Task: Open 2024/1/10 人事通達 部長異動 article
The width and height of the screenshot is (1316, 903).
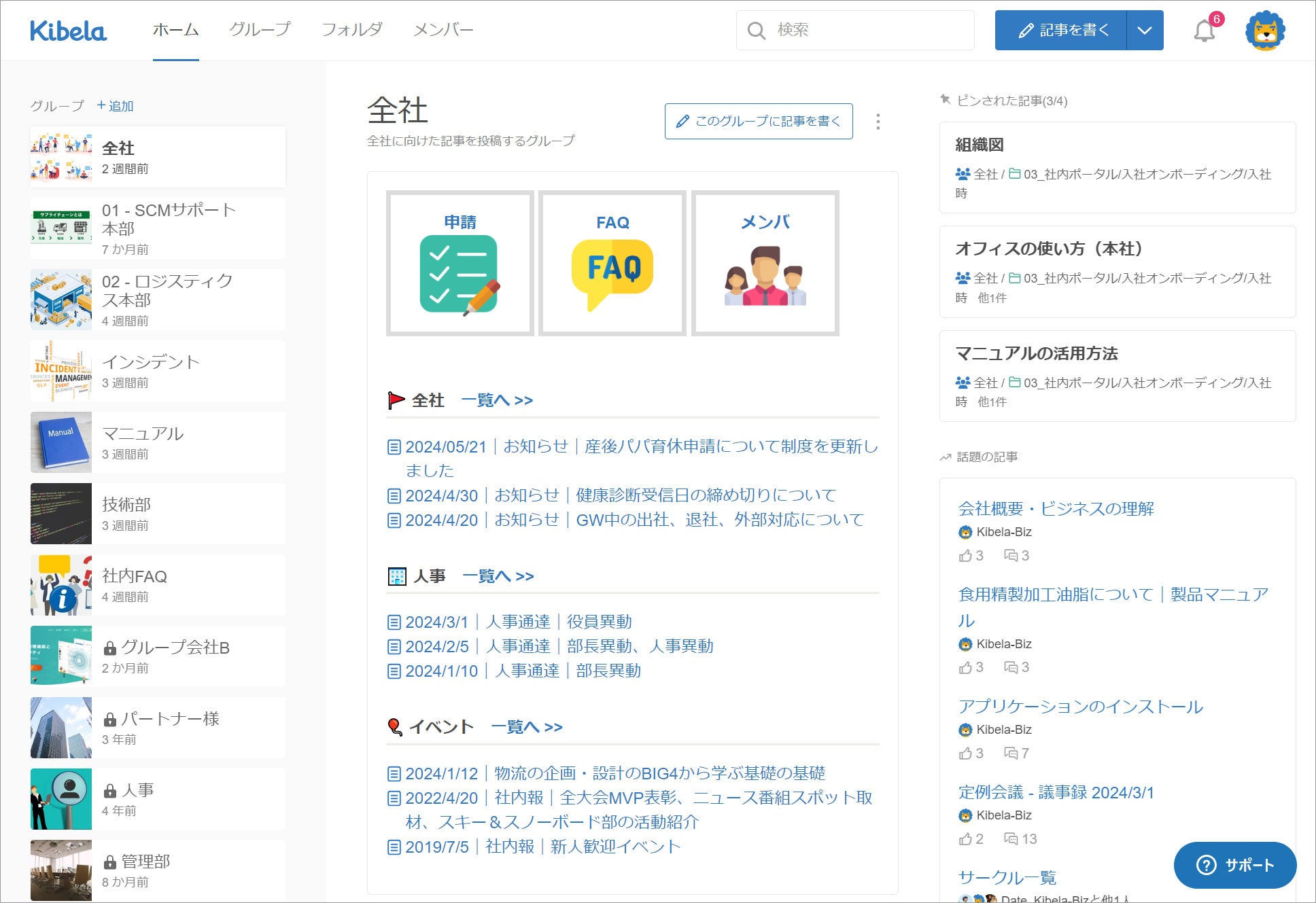Action: [523, 671]
